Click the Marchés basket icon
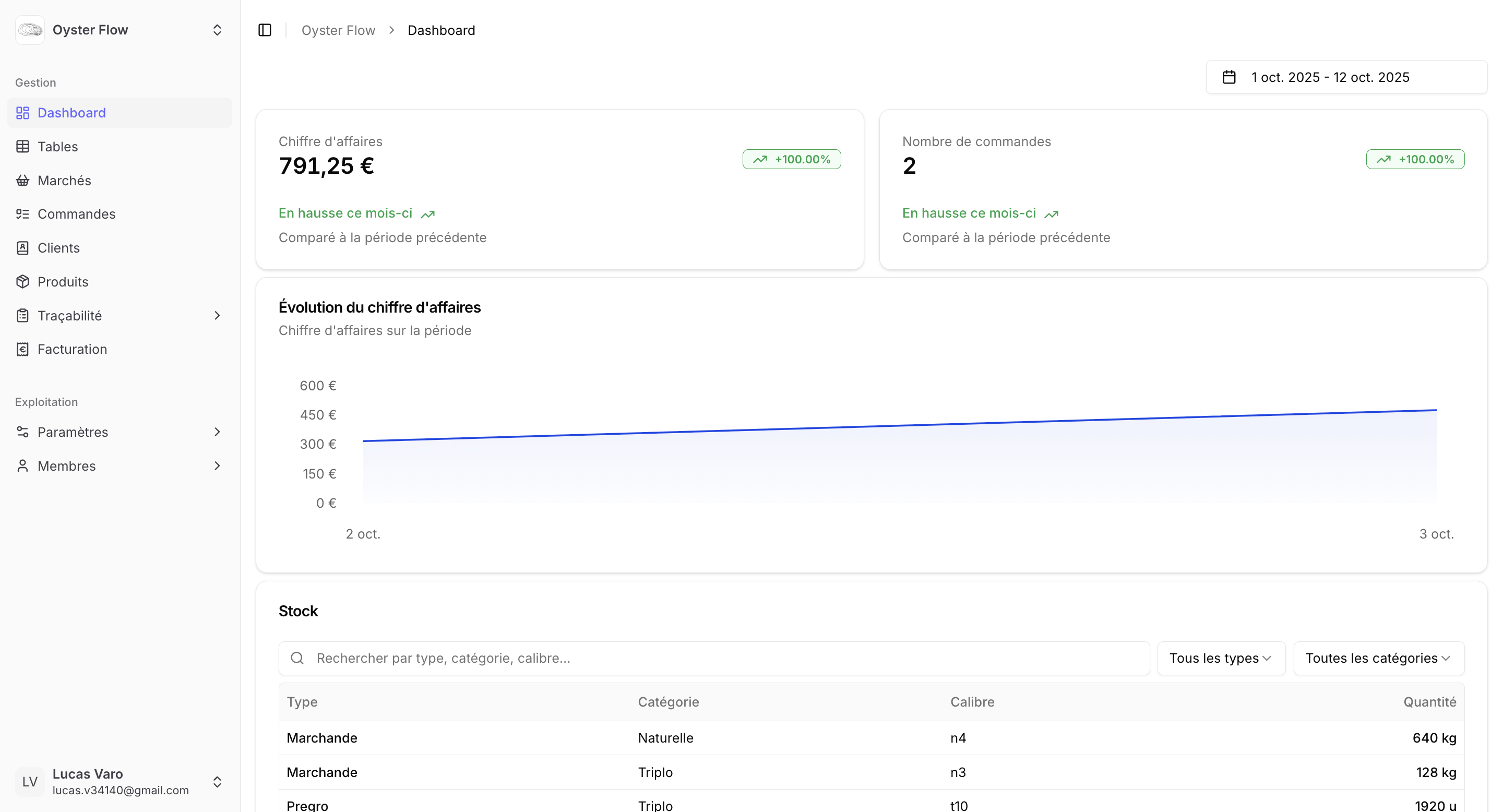1503x812 pixels. click(23, 180)
